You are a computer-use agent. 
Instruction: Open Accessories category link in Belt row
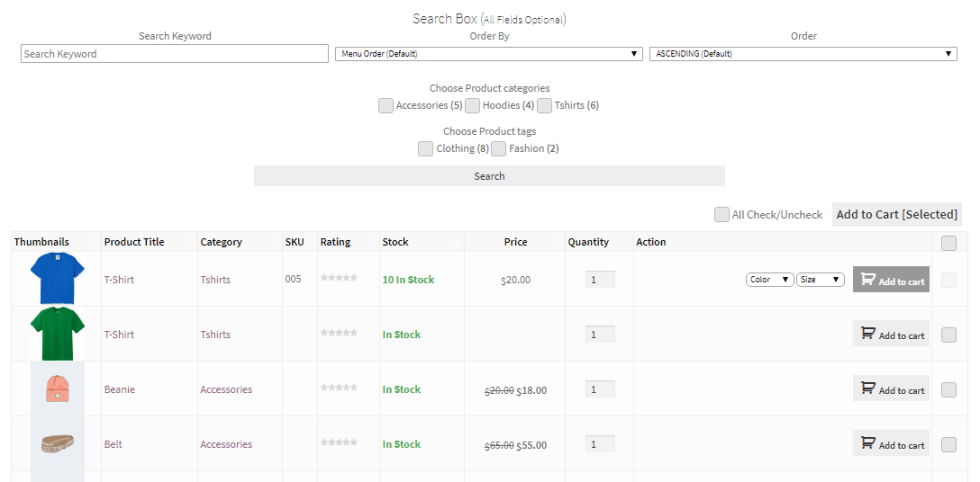click(226, 444)
